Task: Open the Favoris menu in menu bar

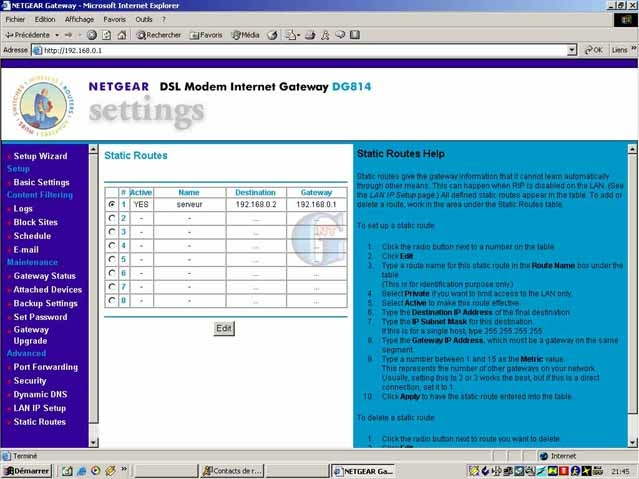Action: coord(115,19)
